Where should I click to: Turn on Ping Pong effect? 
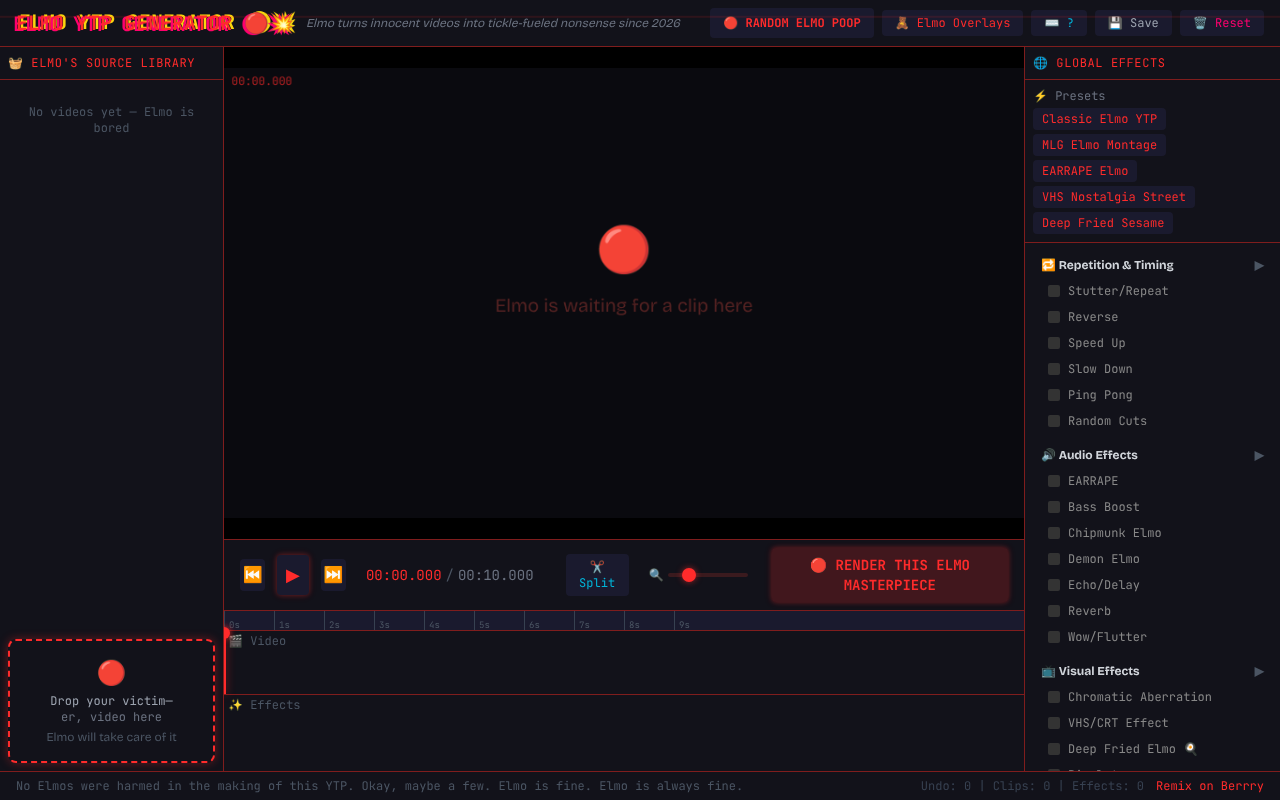(x=1054, y=395)
